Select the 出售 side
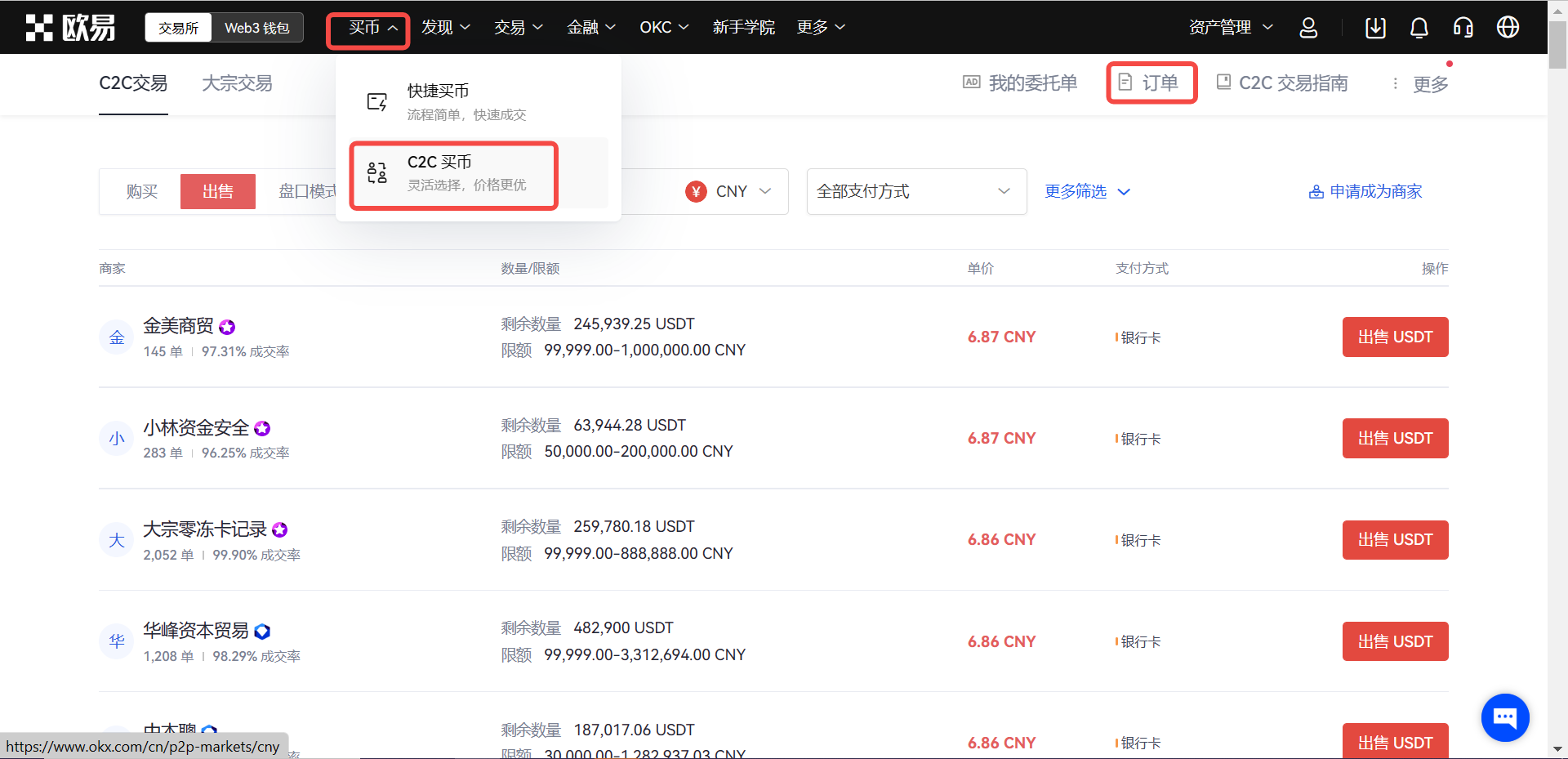 pos(218,191)
